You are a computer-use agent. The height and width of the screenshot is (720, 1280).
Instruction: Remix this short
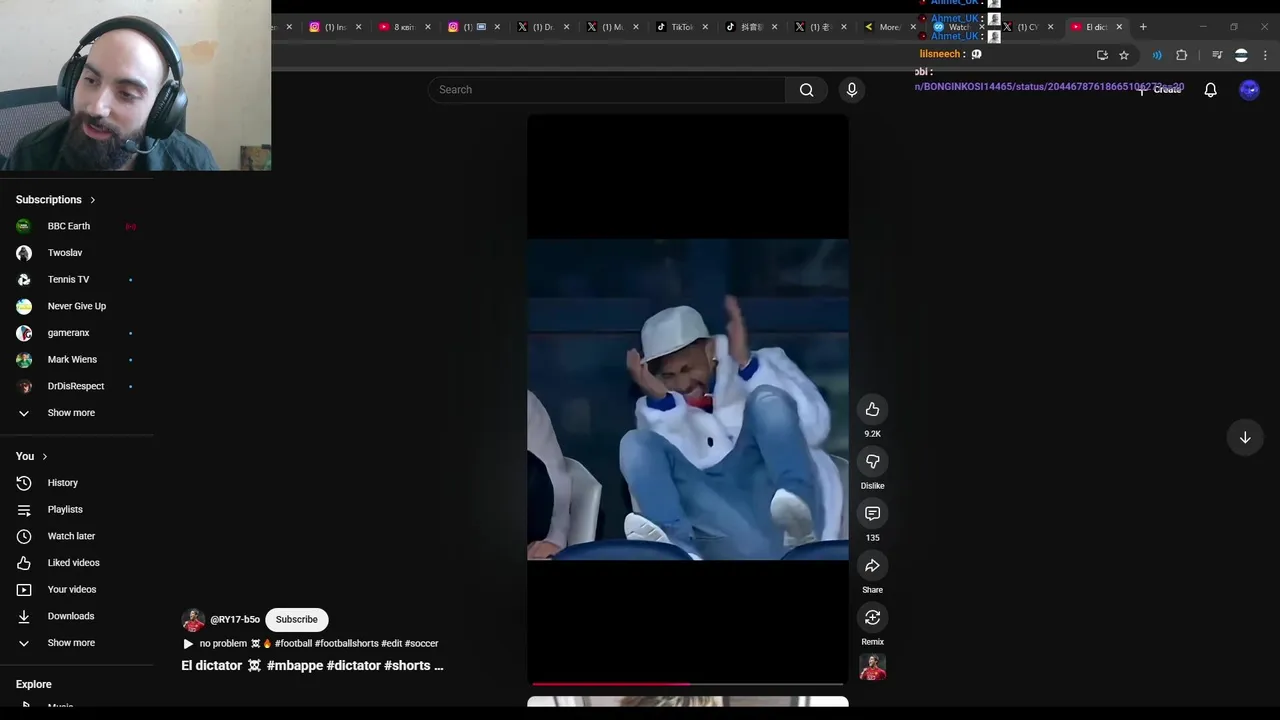point(872,617)
